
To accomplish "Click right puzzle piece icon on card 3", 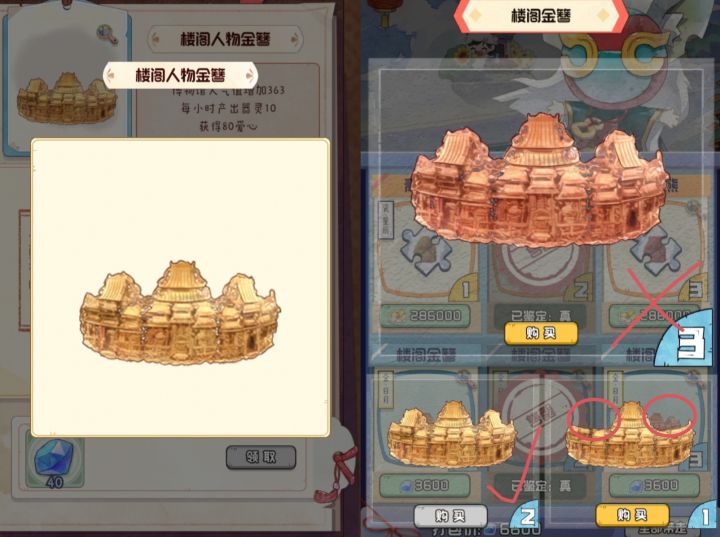I will tap(656, 252).
